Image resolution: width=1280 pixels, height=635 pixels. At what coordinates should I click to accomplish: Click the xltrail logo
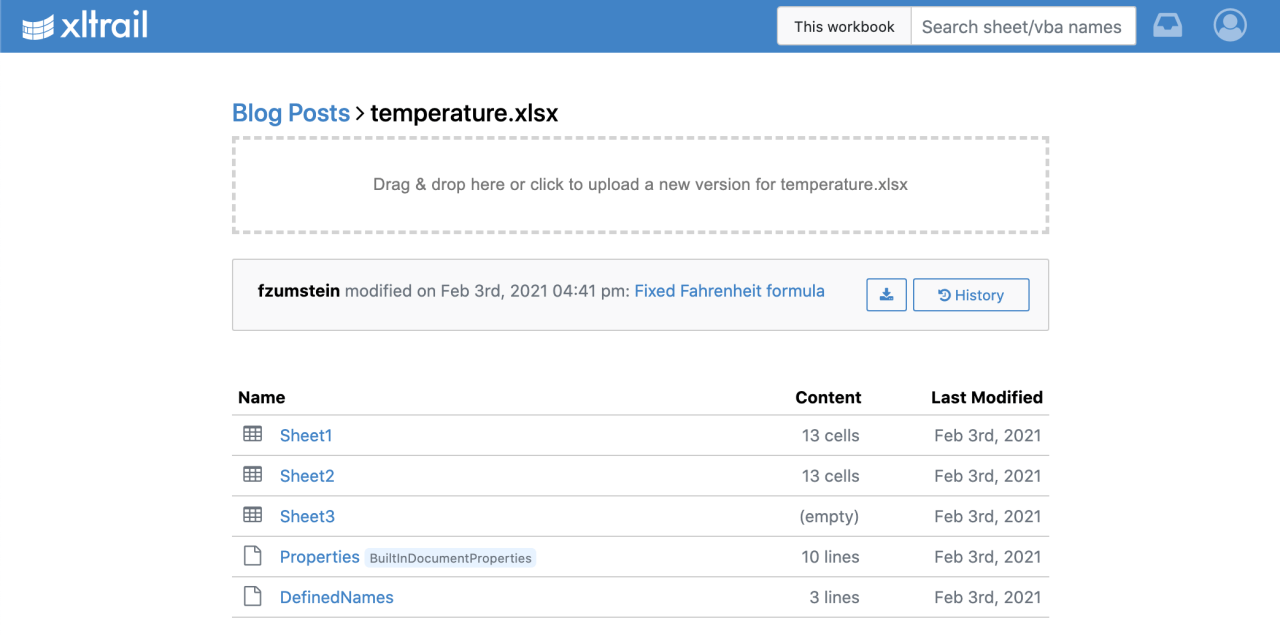(x=85, y=26)
